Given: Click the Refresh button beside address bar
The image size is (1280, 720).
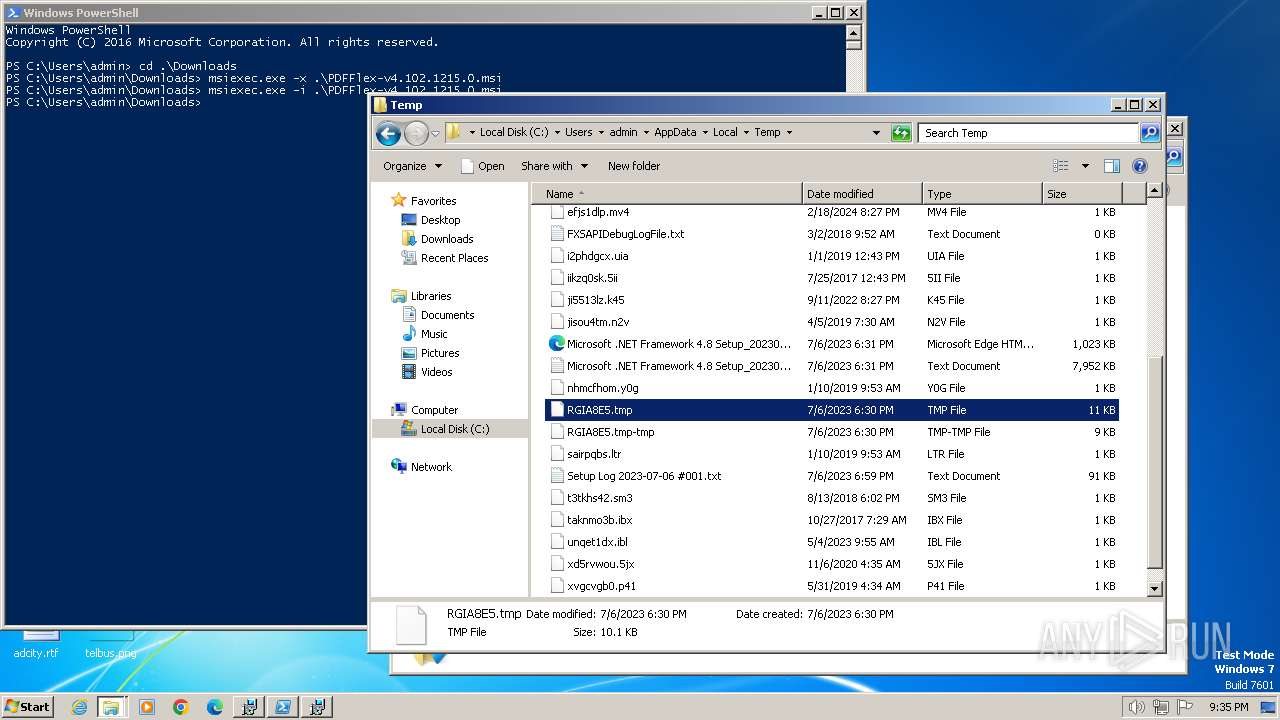Looking at the screenshot, I should (901, 132).
